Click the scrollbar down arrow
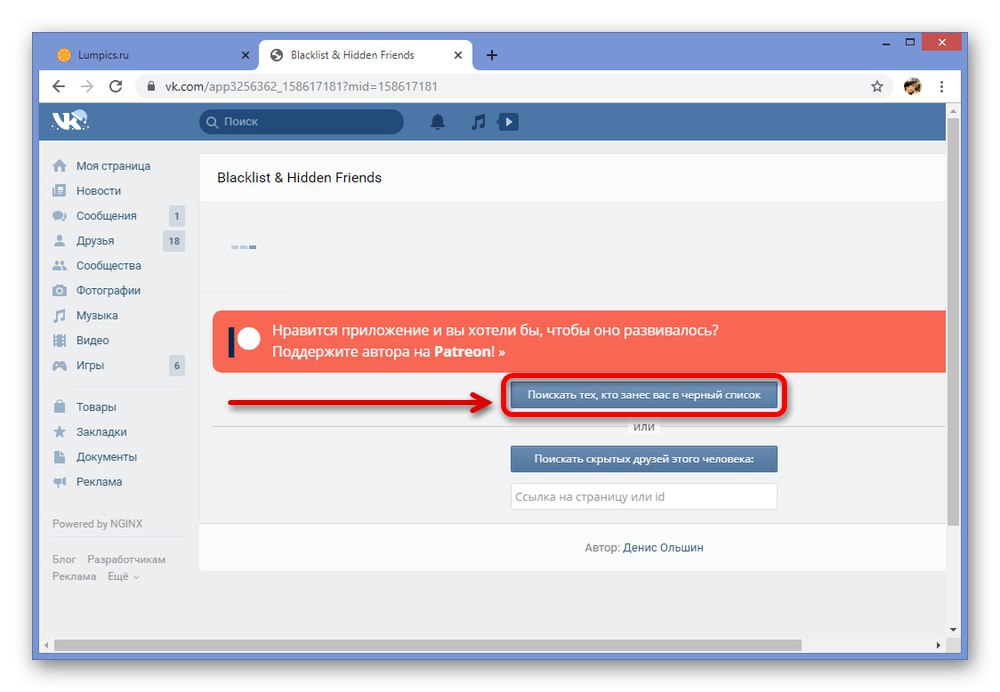 point(953,629)
